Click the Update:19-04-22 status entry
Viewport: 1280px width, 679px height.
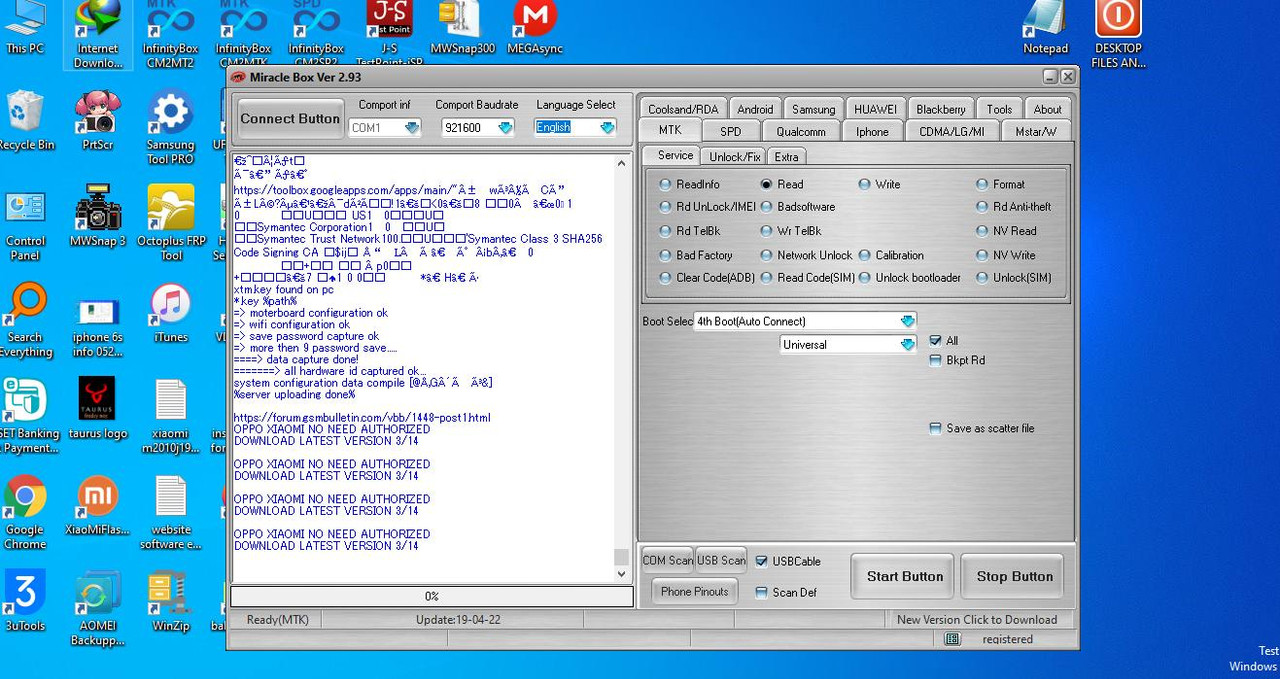[x=458, y=619]
